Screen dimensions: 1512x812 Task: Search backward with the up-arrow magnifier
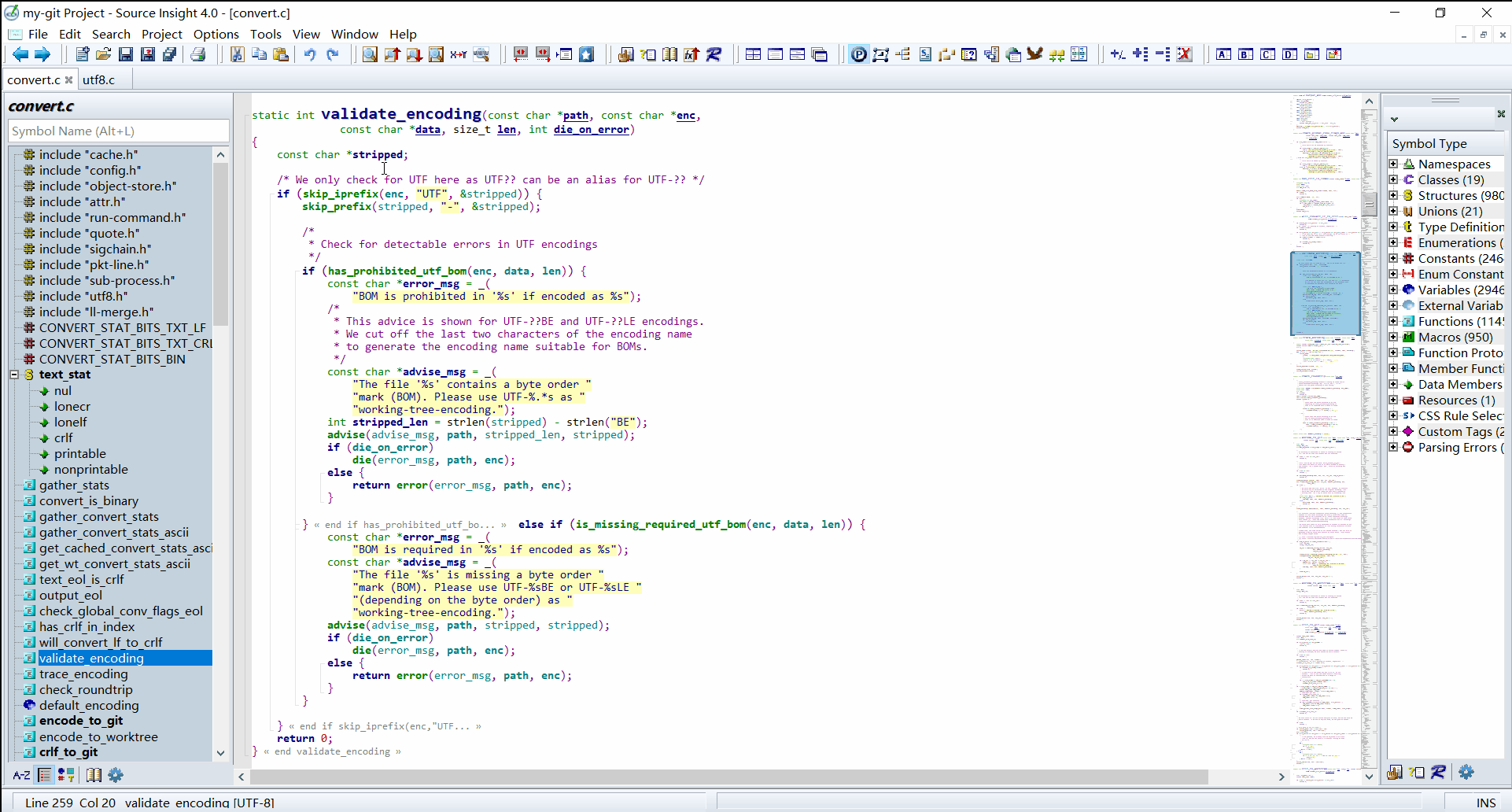392,54
